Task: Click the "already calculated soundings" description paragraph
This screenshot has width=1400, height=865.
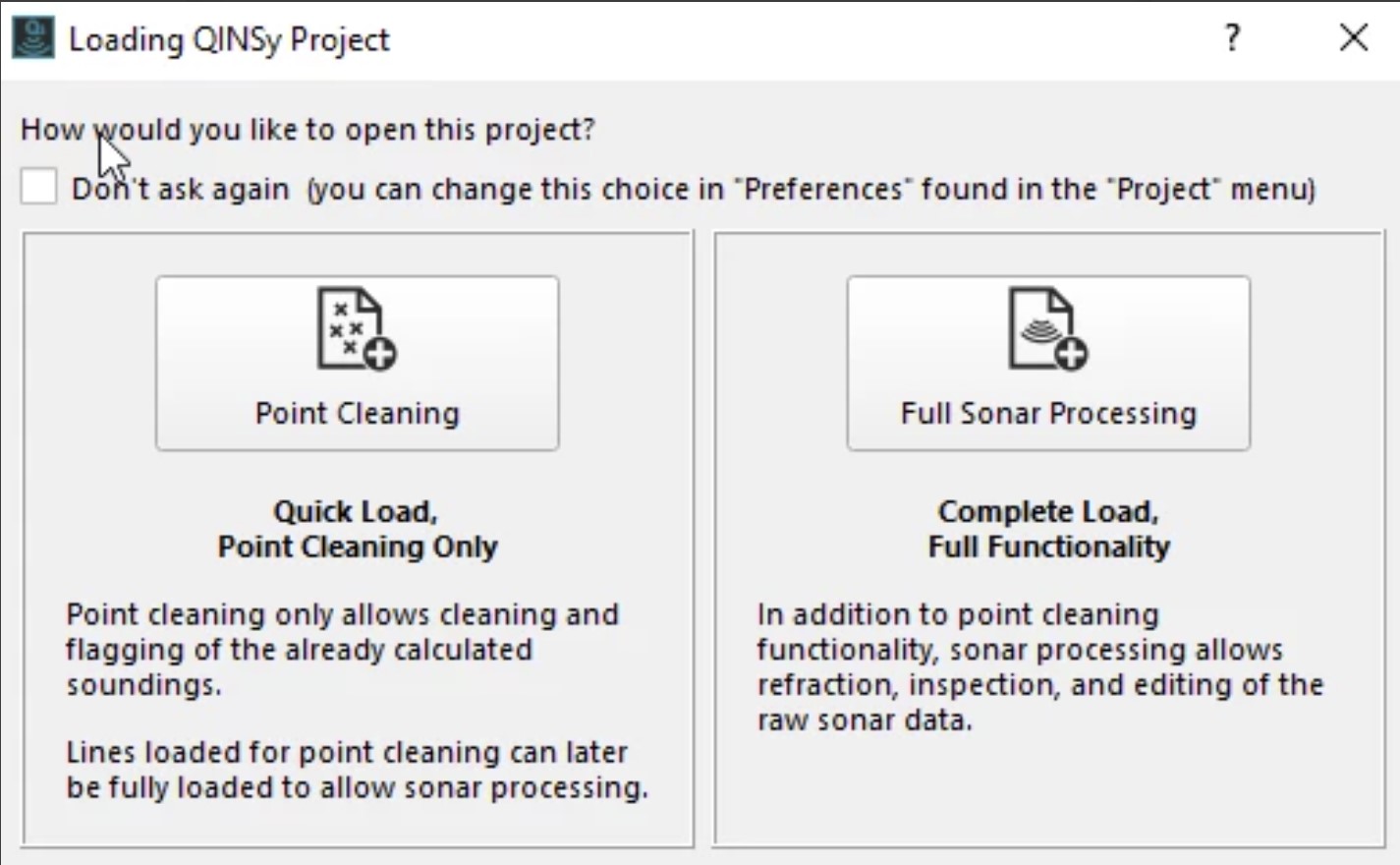Action: coord(342,650)
